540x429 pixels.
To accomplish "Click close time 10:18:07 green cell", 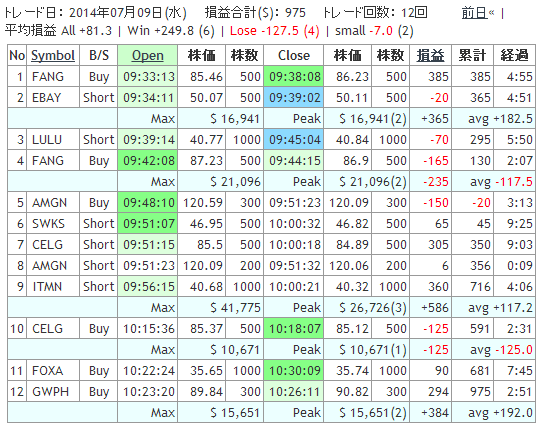I will pos(294,328).
